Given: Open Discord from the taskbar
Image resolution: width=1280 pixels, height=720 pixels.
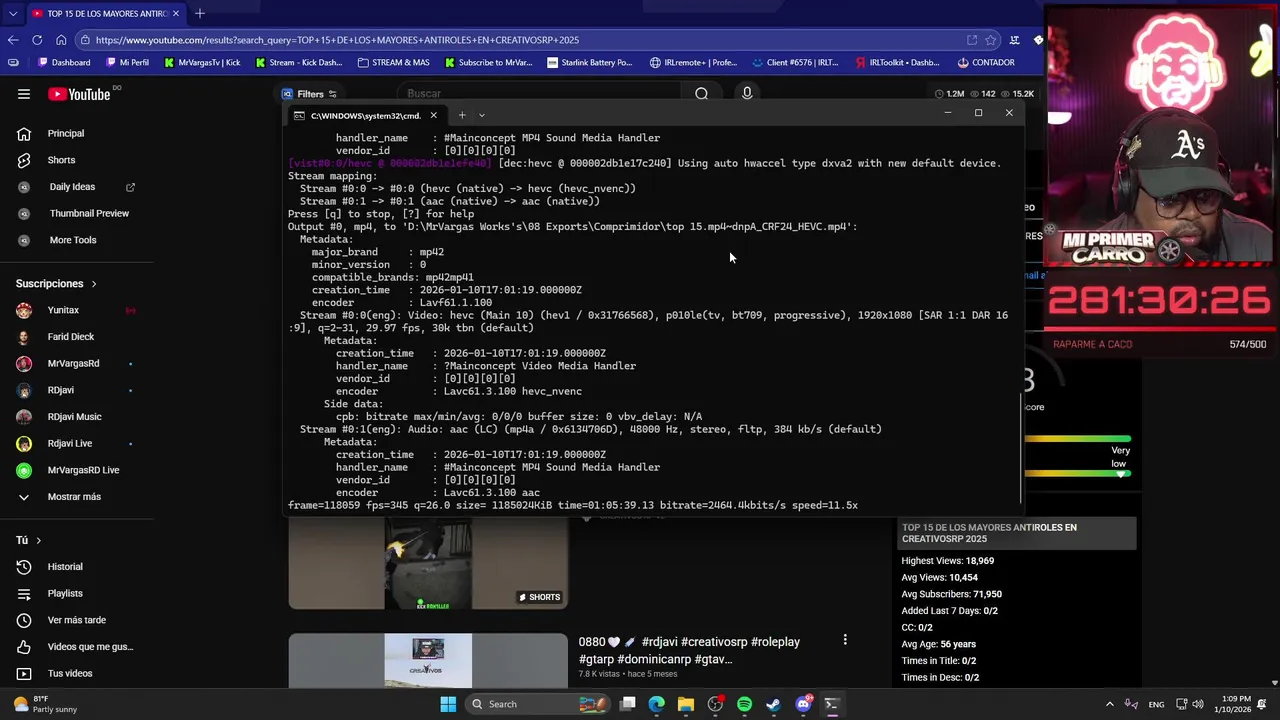Looking at the screenshot, I should [x=803, y=704].
